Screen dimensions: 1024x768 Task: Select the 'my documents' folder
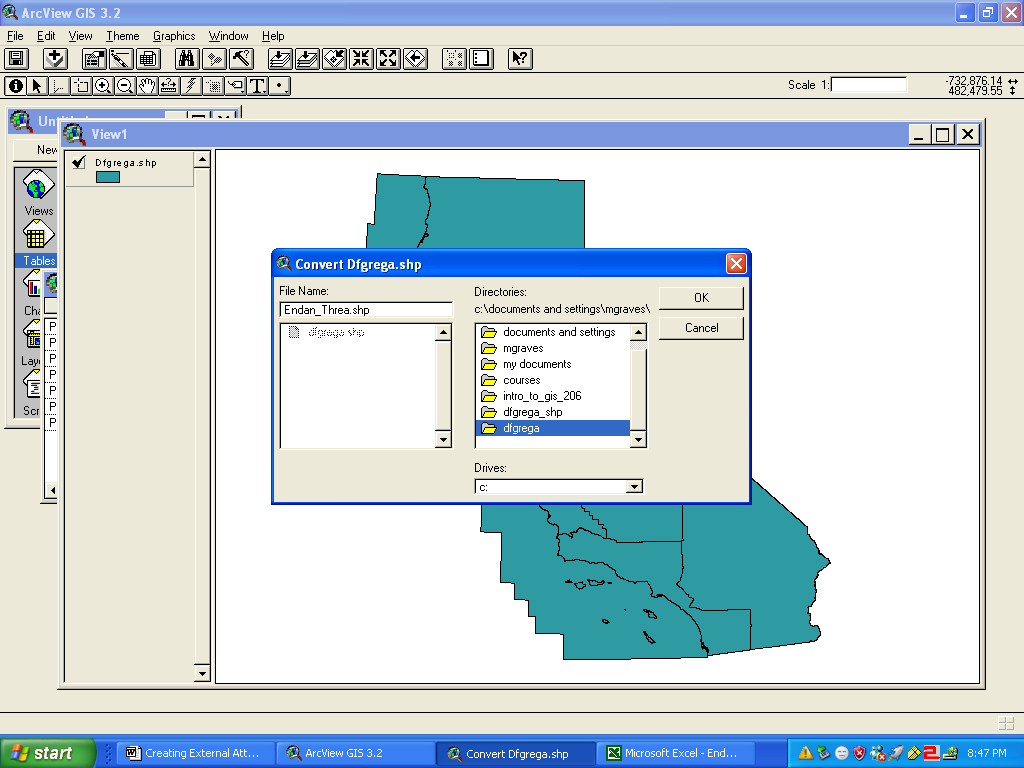coord(552,364)
